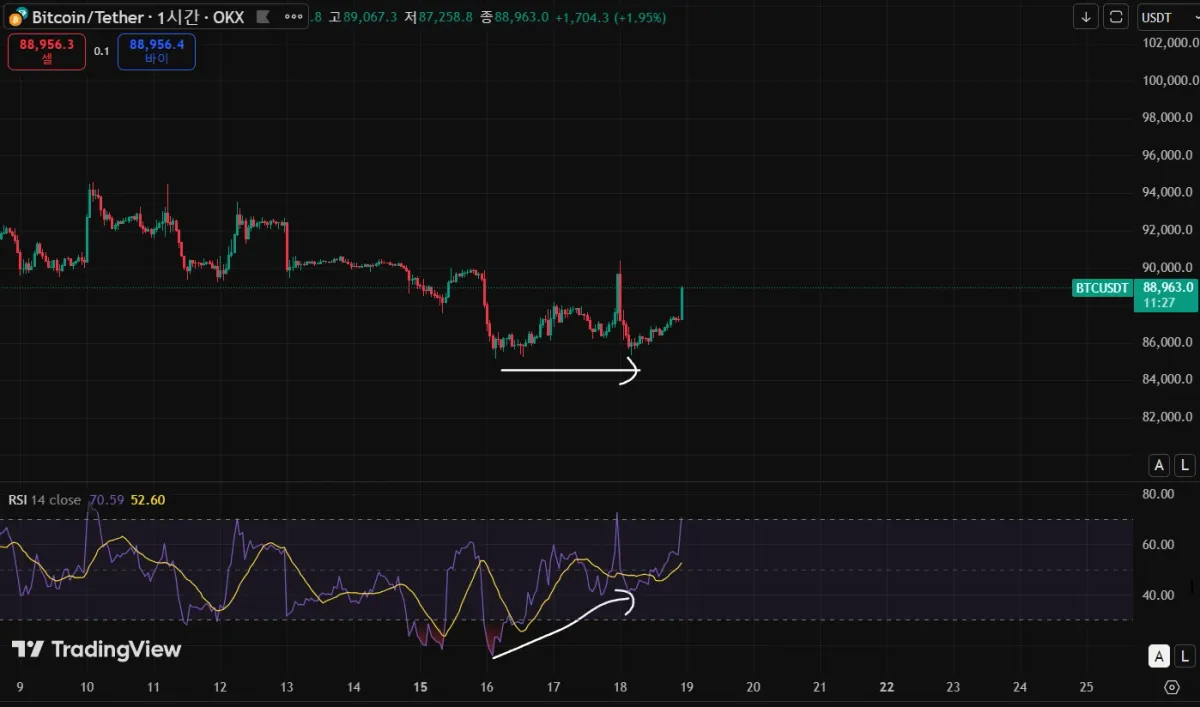Image resolution: width=1200 pixels, height=707 pixels.
Task: Click the flag icon next to OKX
Action: [263, 17]
